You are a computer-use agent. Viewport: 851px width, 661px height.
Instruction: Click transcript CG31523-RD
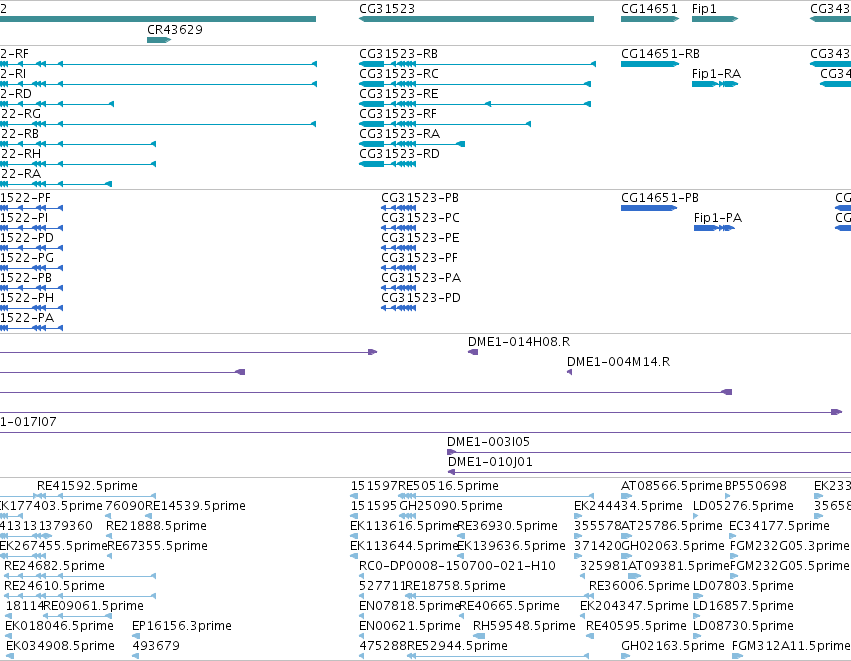point(388,164)
